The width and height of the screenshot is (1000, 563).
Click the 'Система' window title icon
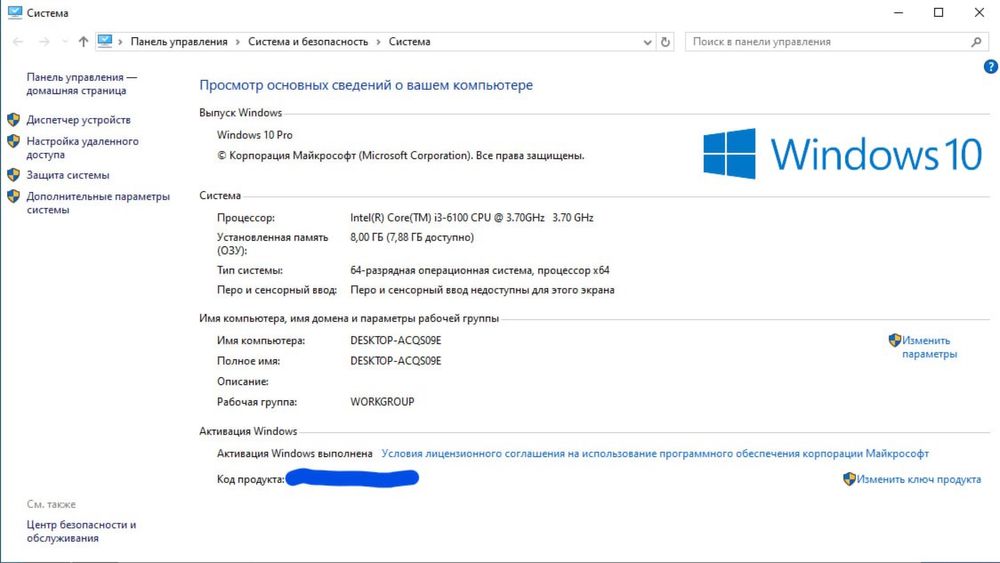[14, 12]
